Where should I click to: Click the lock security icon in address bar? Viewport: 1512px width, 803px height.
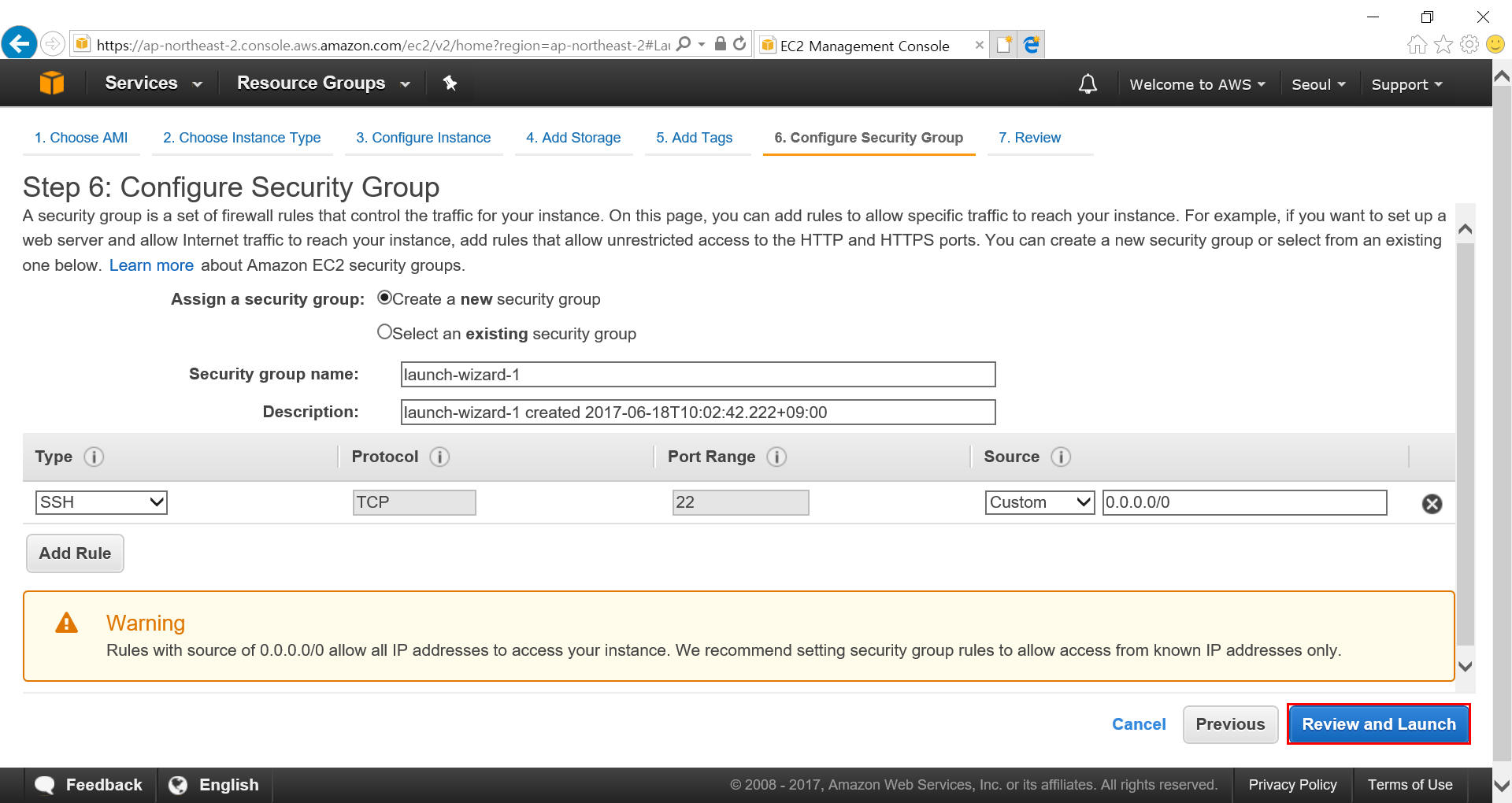coord(720,44)
